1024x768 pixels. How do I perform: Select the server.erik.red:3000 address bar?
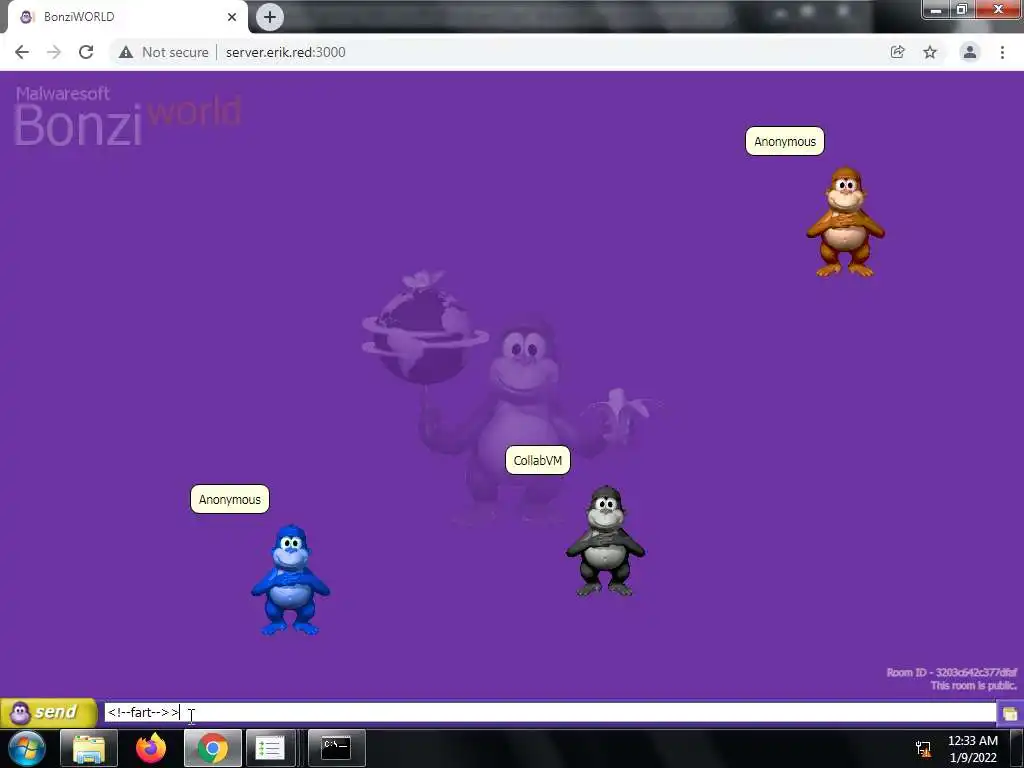[x=285, y=52]
